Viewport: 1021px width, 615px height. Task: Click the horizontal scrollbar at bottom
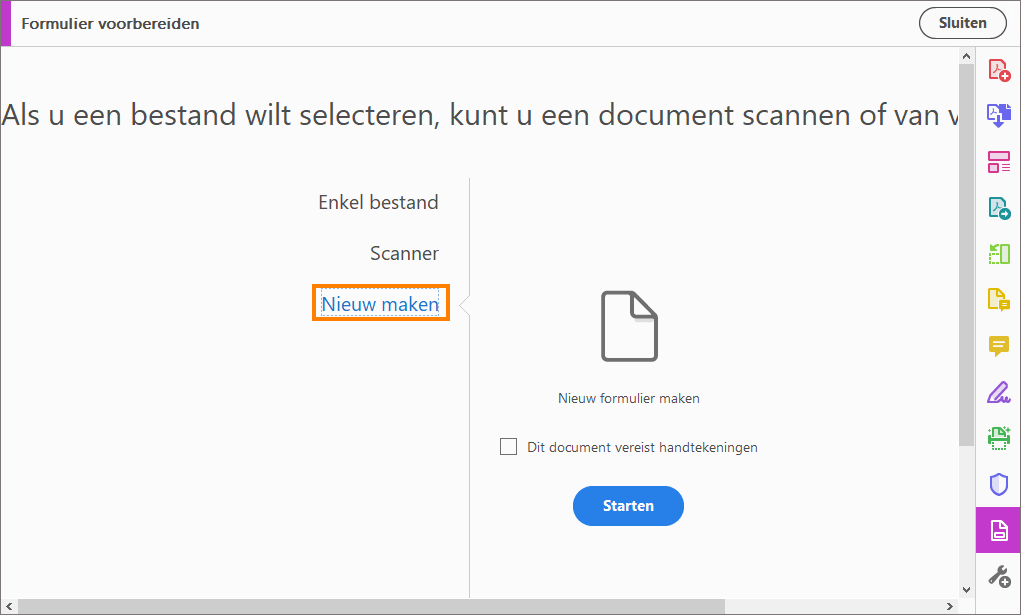(370, 606)
